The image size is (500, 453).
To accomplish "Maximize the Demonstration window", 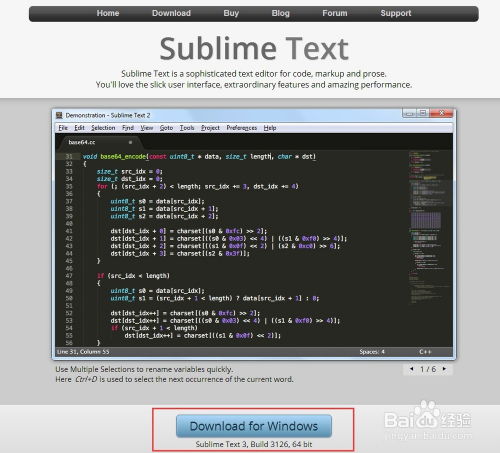I will coord(423,113).
